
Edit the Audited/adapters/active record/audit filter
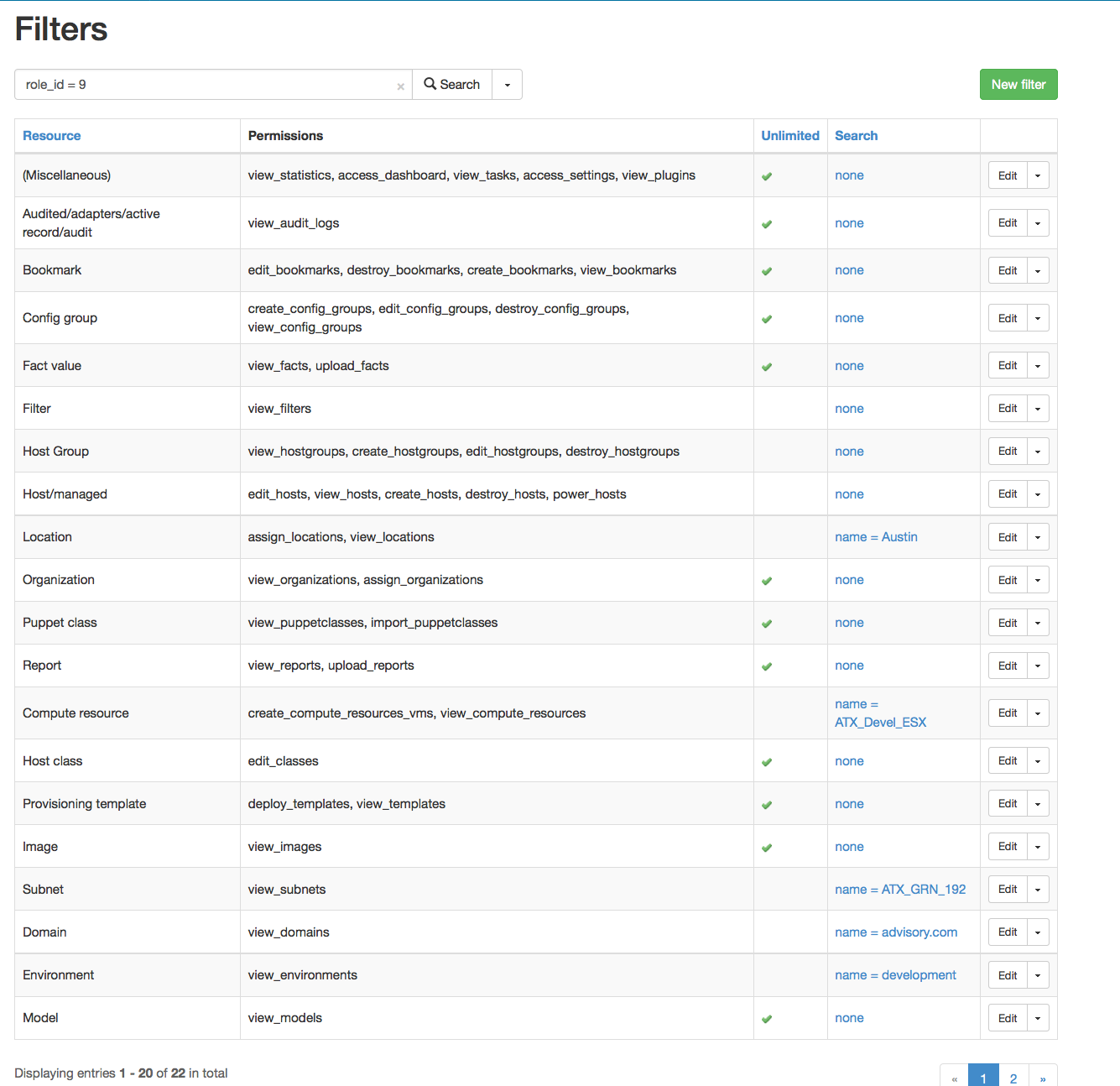point(1008,223)
